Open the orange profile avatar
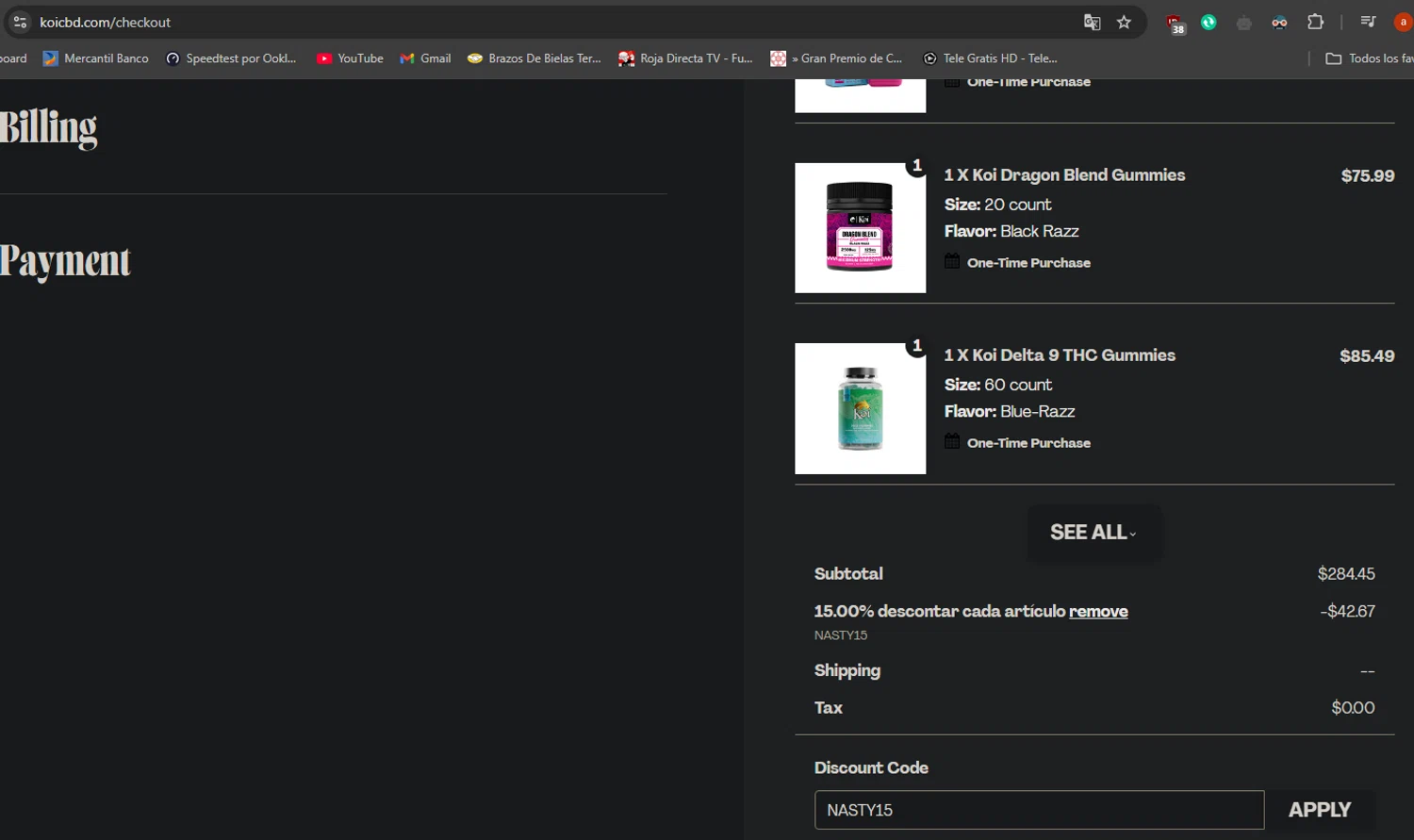 [x=1404, y=22]
